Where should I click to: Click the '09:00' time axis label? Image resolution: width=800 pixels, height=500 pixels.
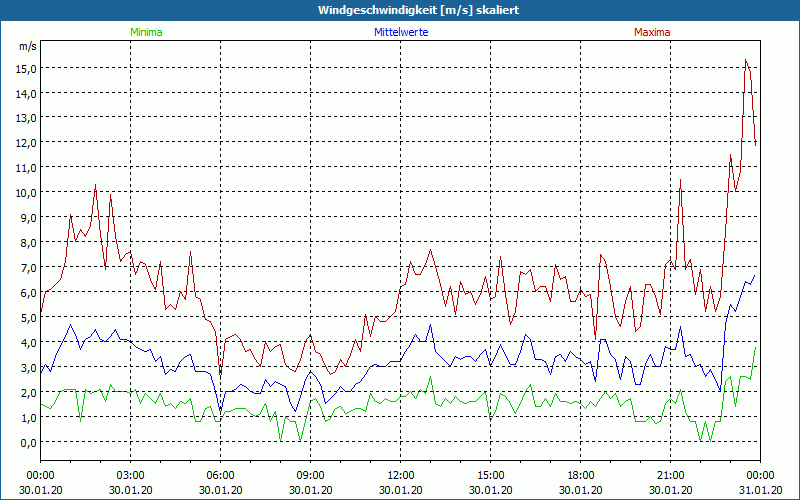click(x=310, y=476)
